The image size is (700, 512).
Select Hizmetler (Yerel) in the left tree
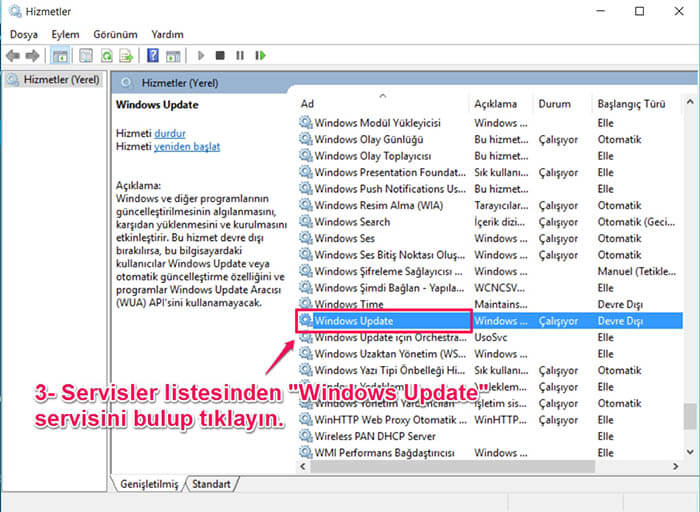[59, 80]
